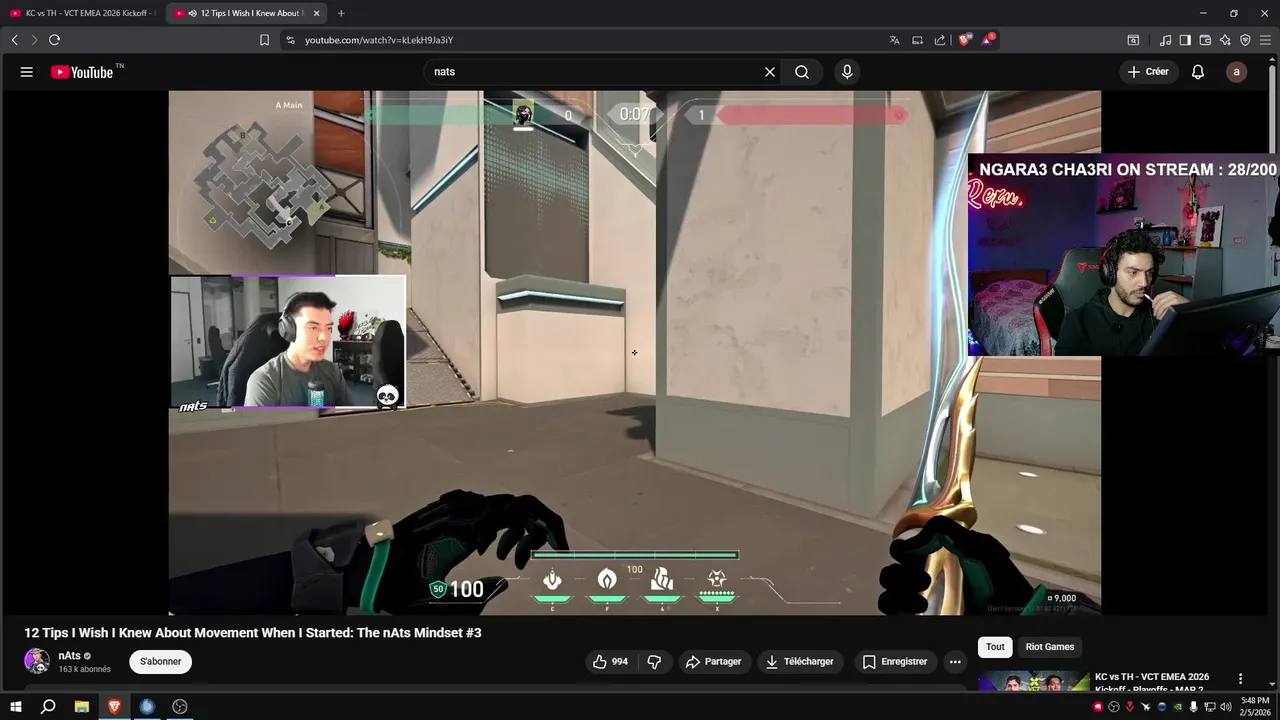Click the Partager share button

coord(714,662)
